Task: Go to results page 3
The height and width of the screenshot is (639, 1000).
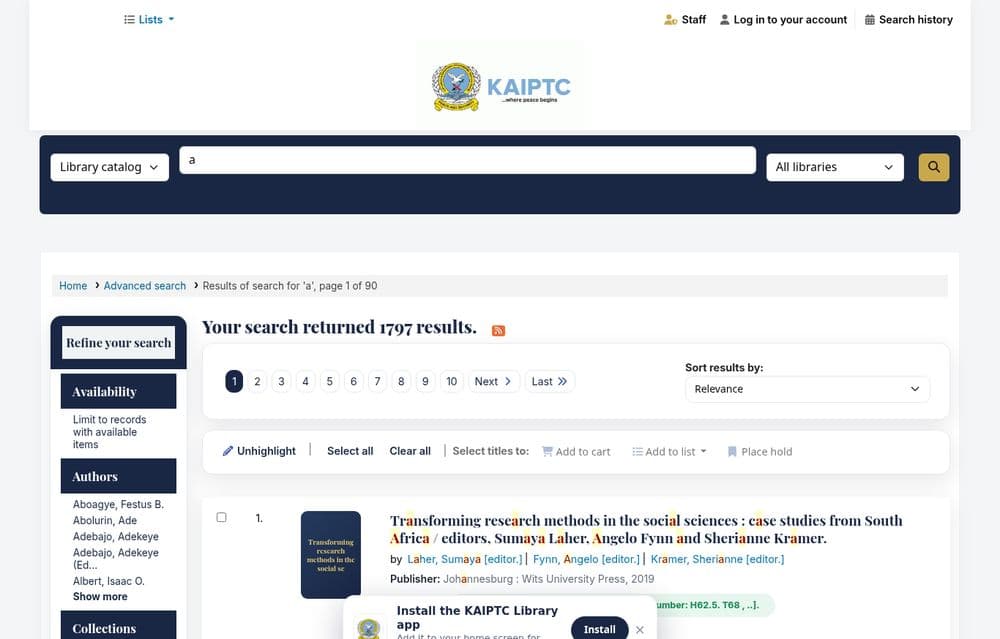Action: (281, 381)
